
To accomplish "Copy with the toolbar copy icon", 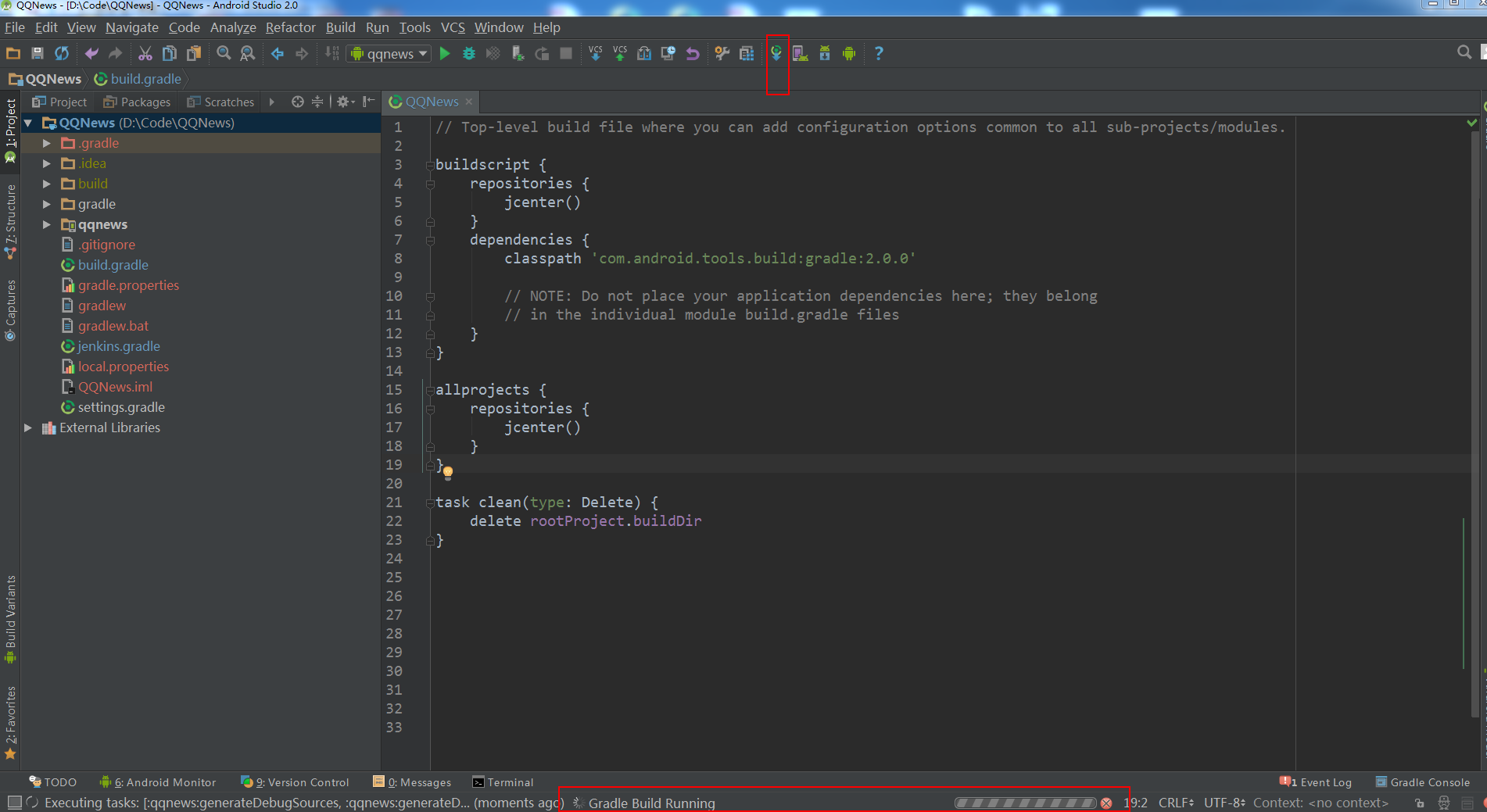I will point(169,53).
